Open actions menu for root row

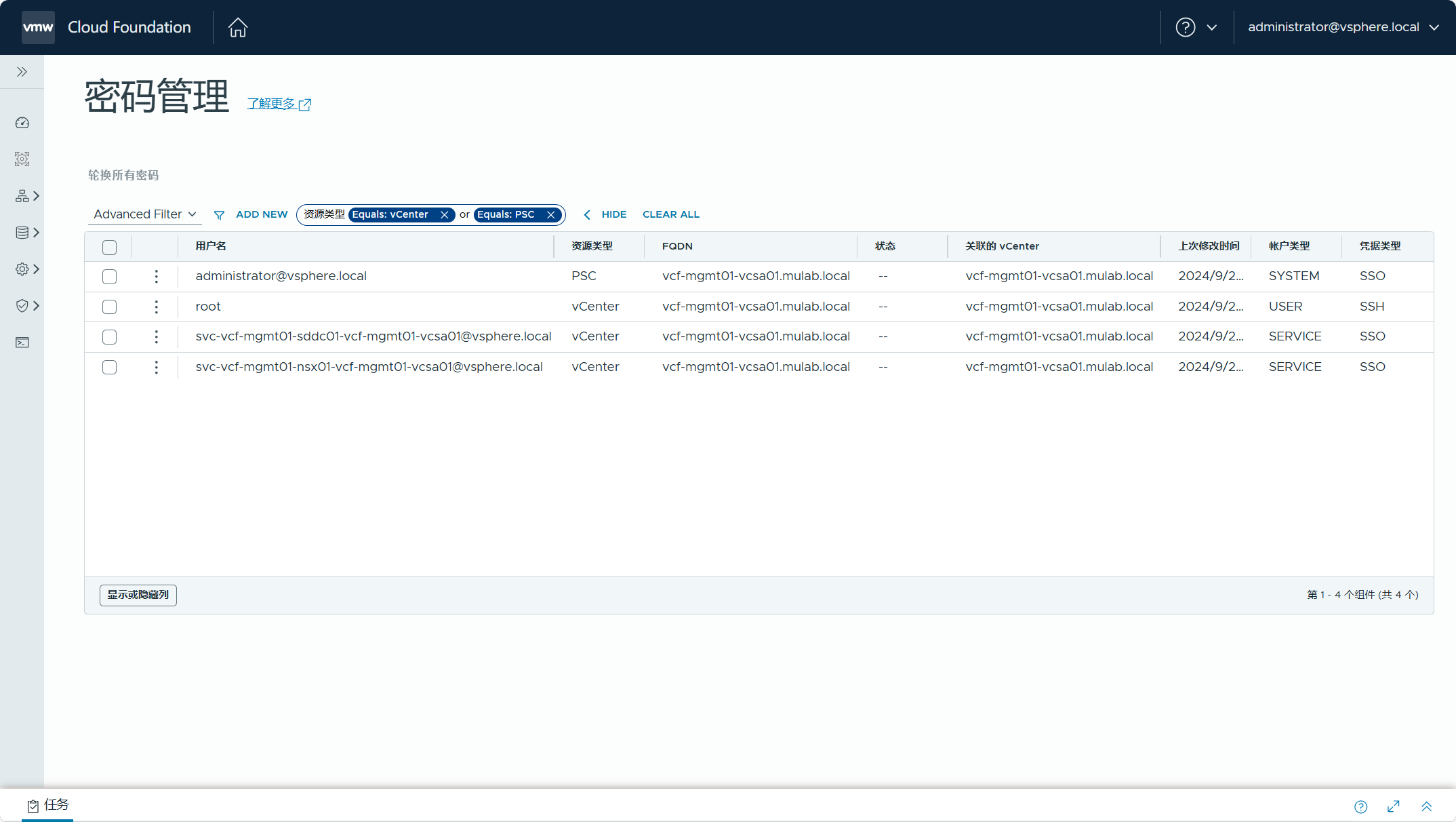pyautogui.click(x=157, y=307)
